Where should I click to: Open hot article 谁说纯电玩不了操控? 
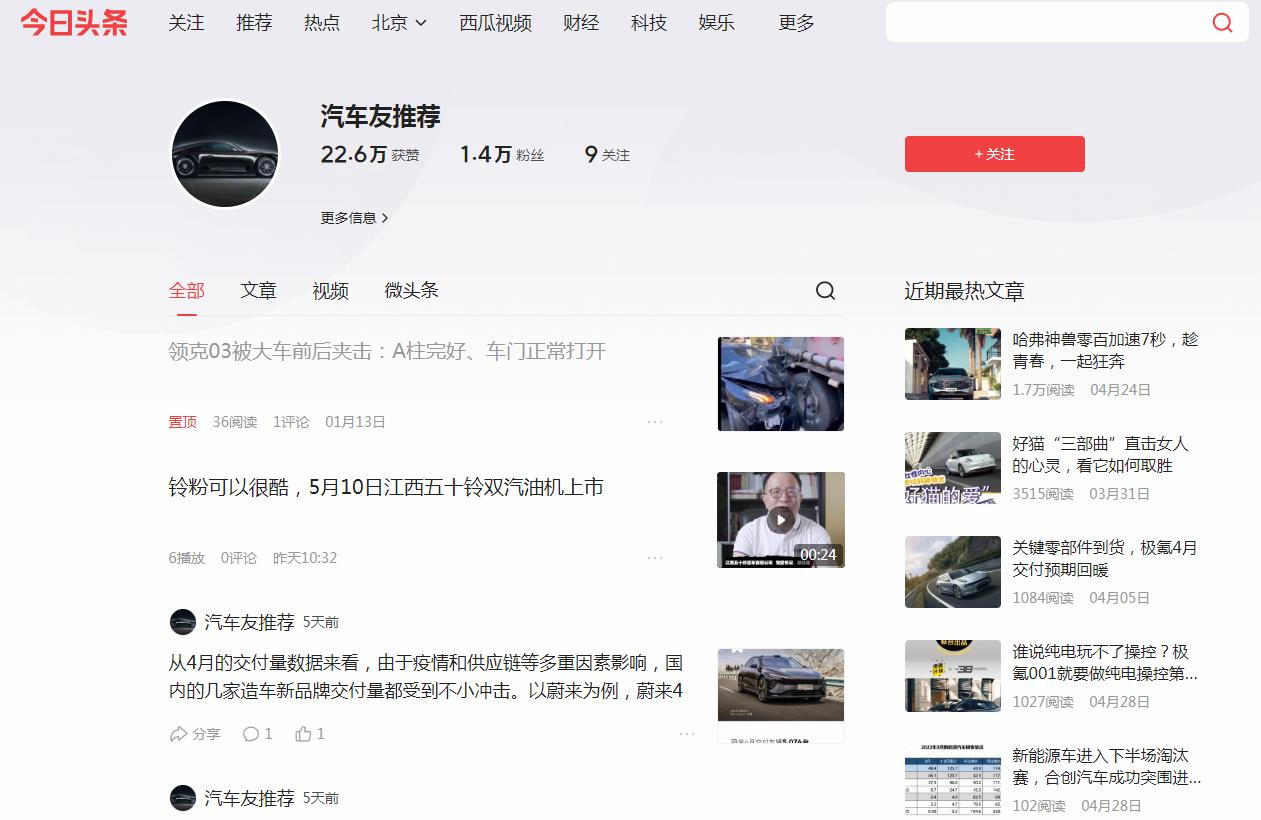1105,662
